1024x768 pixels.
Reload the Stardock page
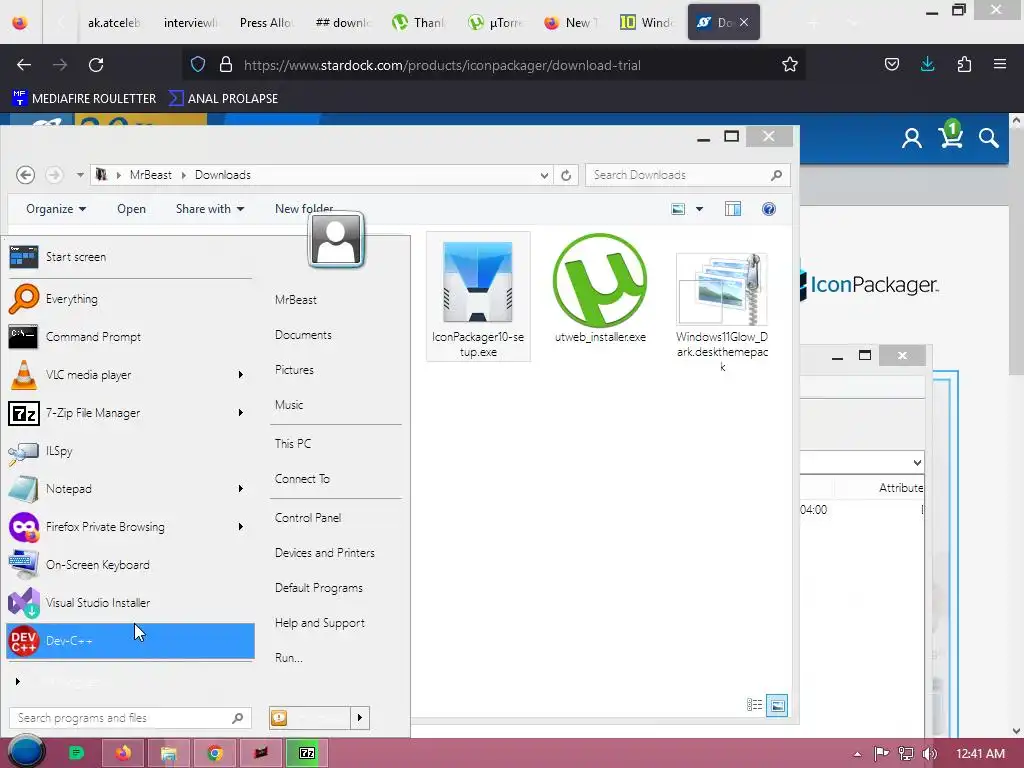(96, 65)
